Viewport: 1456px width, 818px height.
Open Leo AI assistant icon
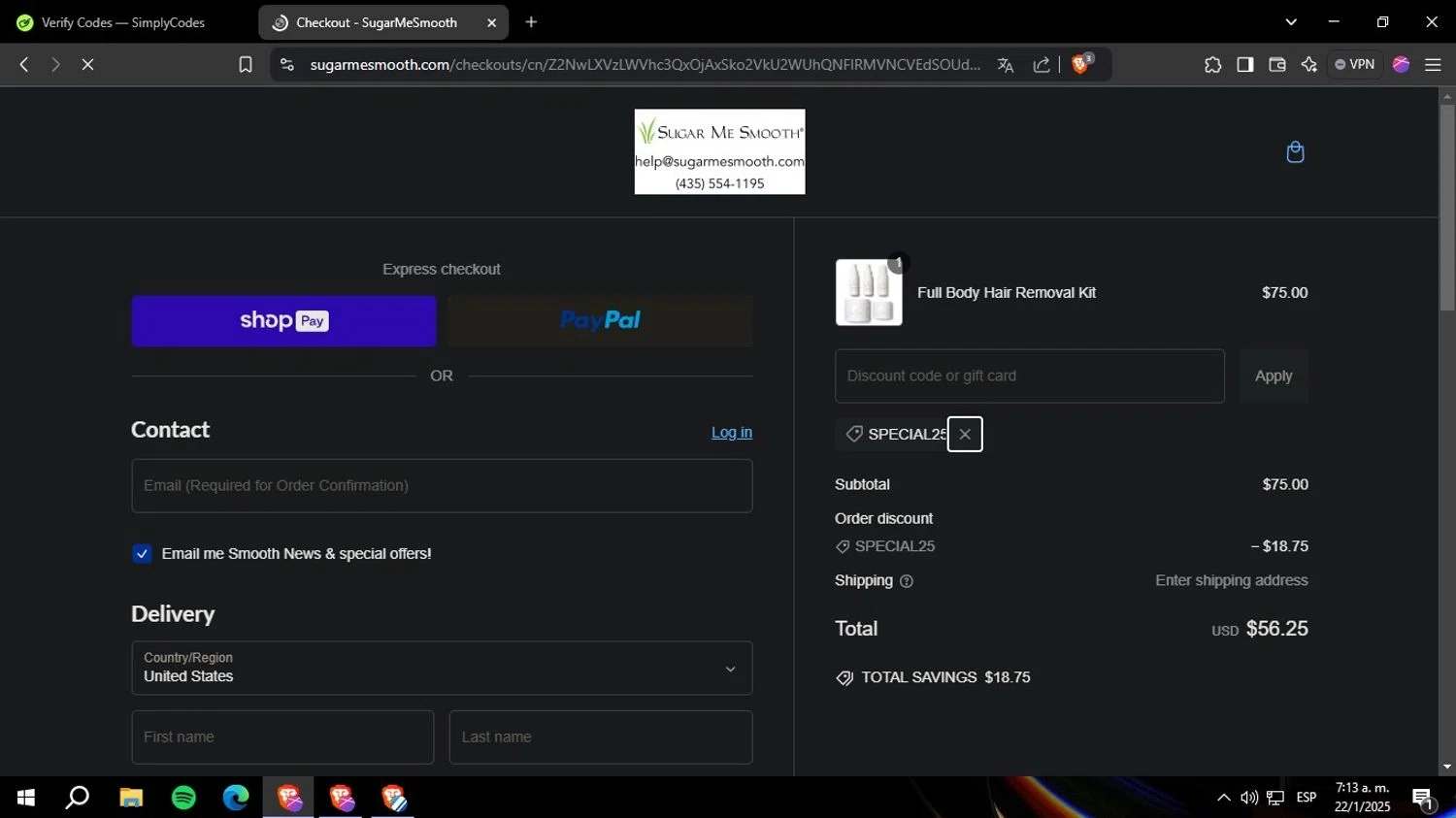pos(1309,64)
